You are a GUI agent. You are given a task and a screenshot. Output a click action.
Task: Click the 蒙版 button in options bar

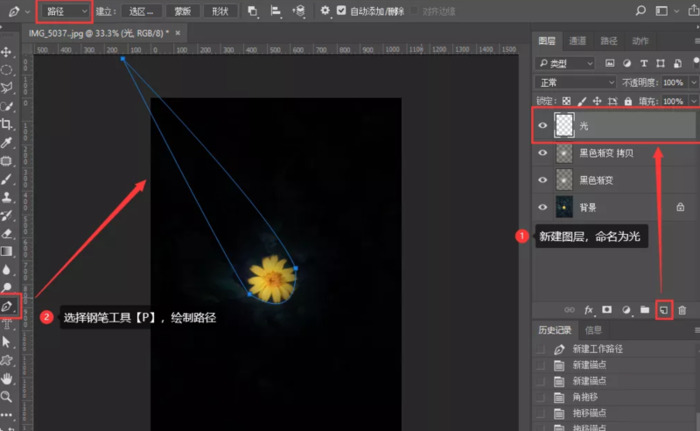(181, 11)
